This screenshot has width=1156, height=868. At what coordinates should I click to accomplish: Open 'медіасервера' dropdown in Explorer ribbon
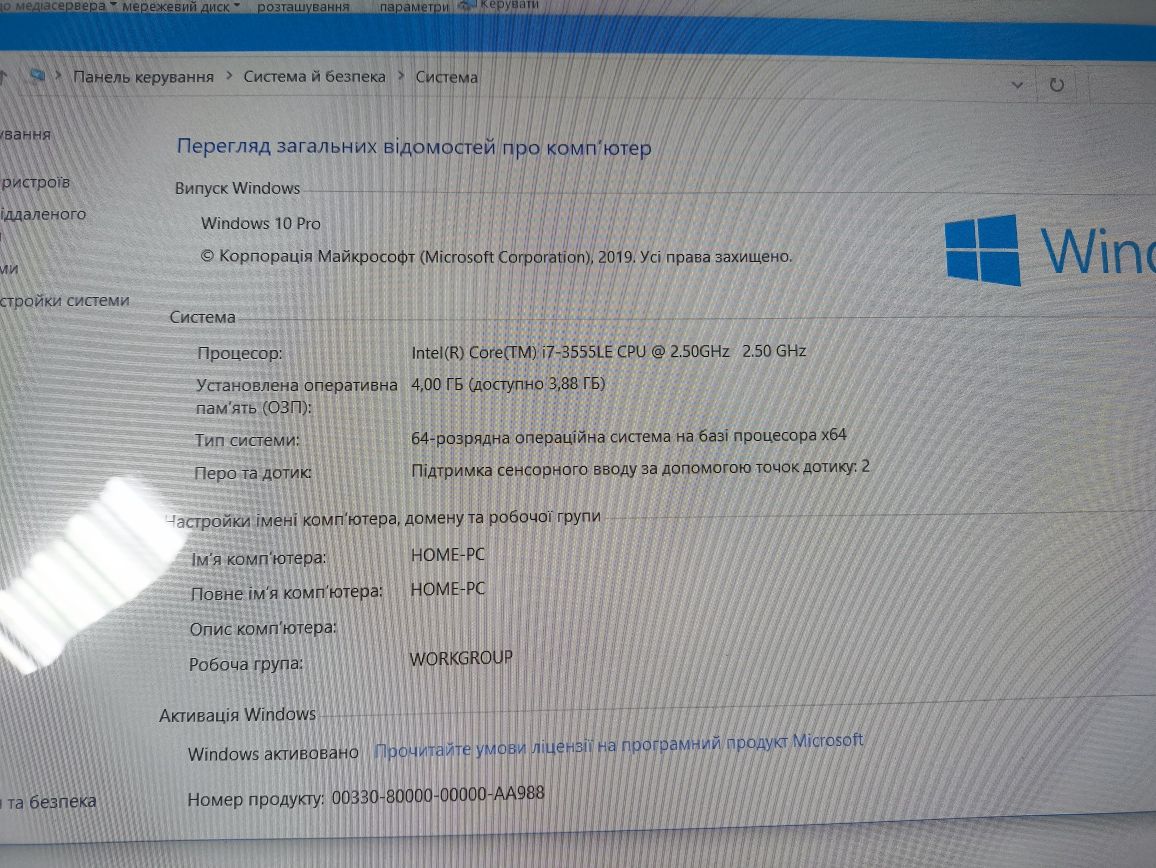pos(59,6)
